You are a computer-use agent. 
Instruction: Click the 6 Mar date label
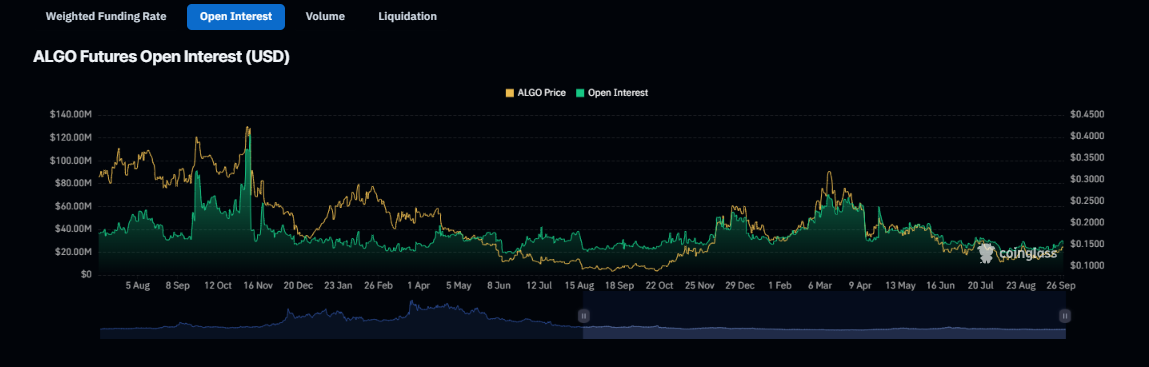tap(820, 286)
